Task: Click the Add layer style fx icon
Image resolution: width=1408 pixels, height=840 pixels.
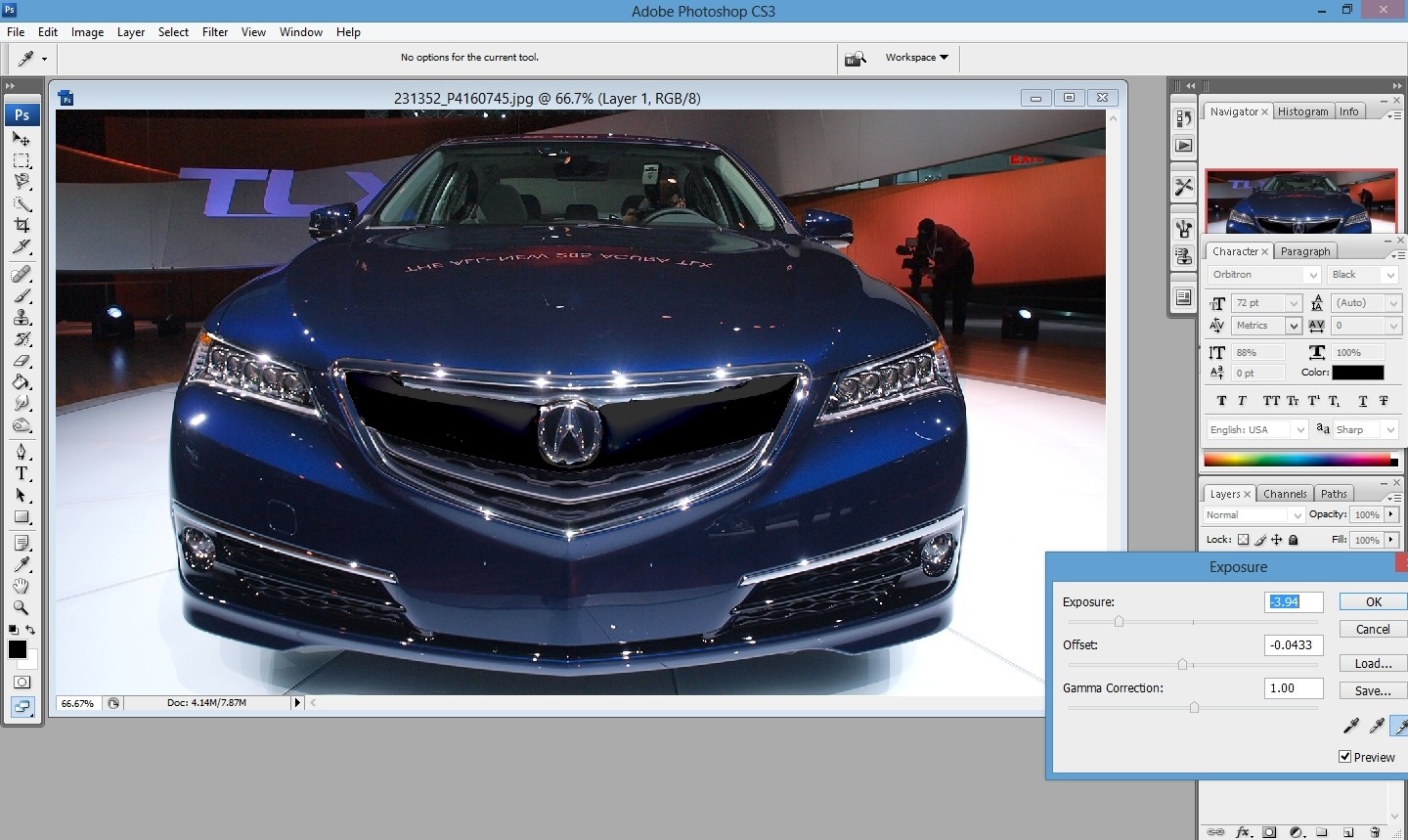Action: coord(1243,832)
